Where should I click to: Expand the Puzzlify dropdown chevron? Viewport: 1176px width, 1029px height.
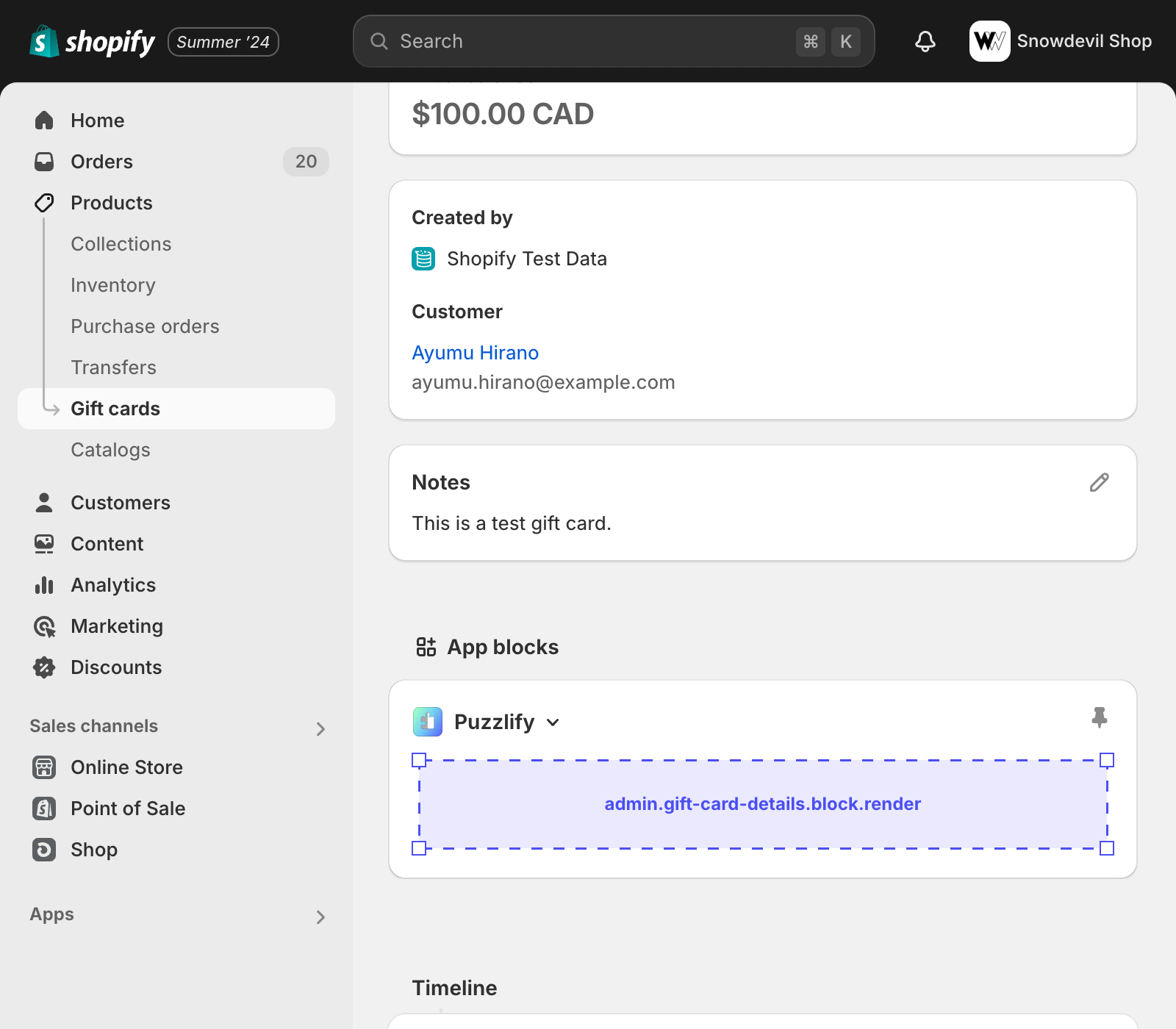pos(553,723)
